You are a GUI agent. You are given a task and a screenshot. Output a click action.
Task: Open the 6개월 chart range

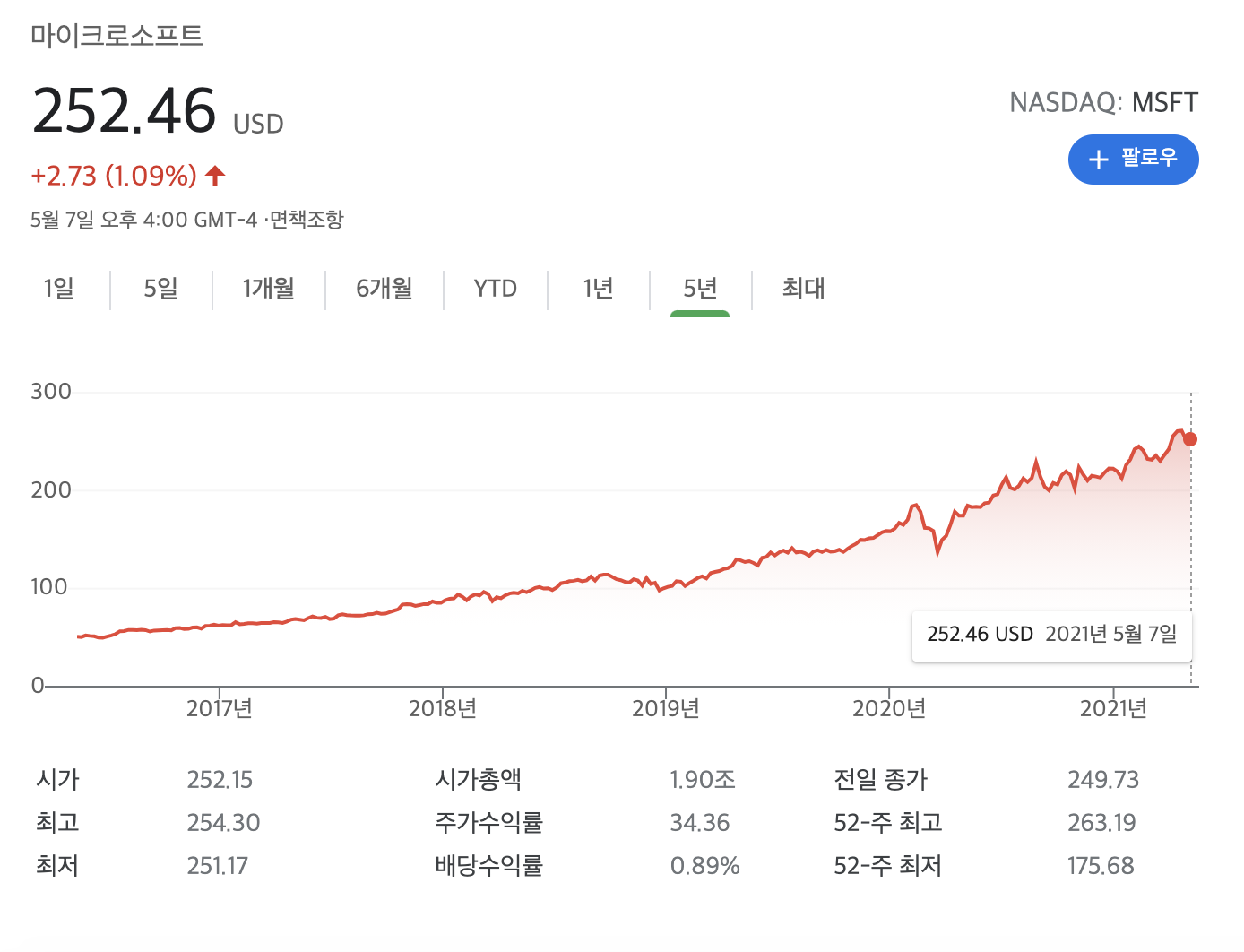(x=384, y=289)
